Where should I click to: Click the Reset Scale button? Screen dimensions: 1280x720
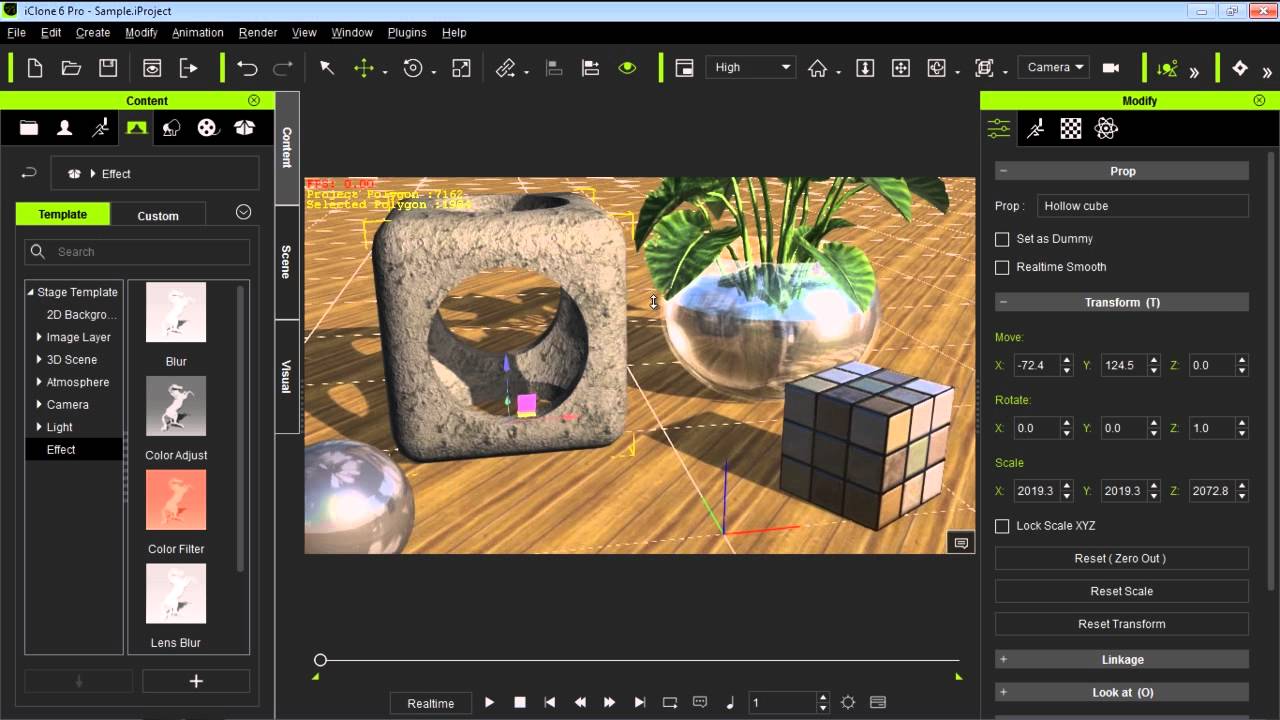coord(1121,591)
